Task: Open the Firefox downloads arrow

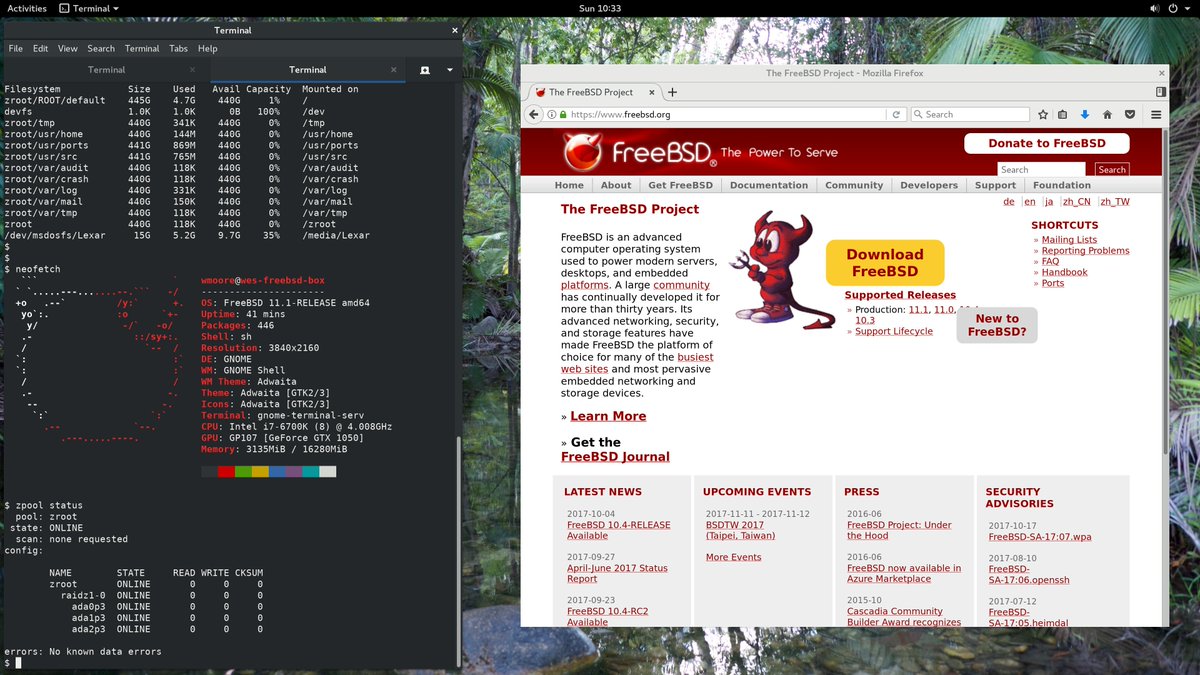Action: click(1085, 114)
